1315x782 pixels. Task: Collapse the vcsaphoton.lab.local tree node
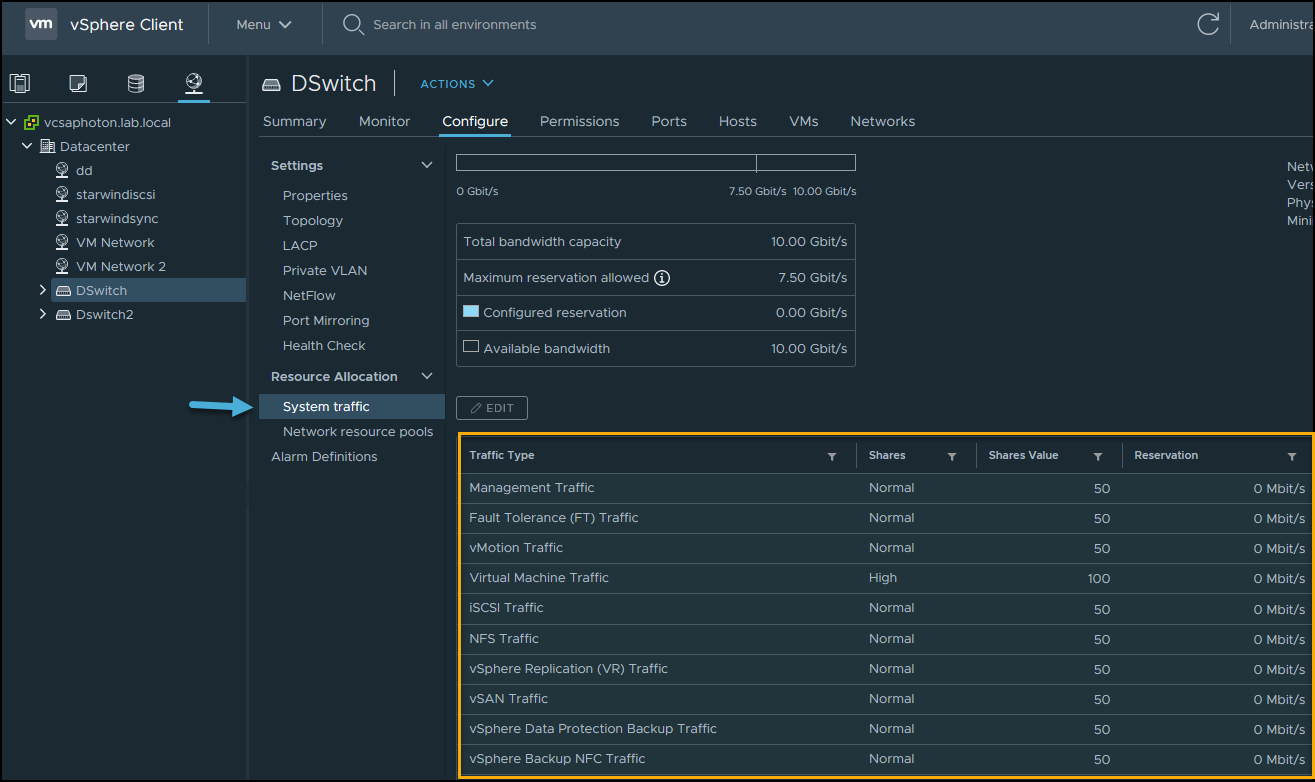(11, 122)
